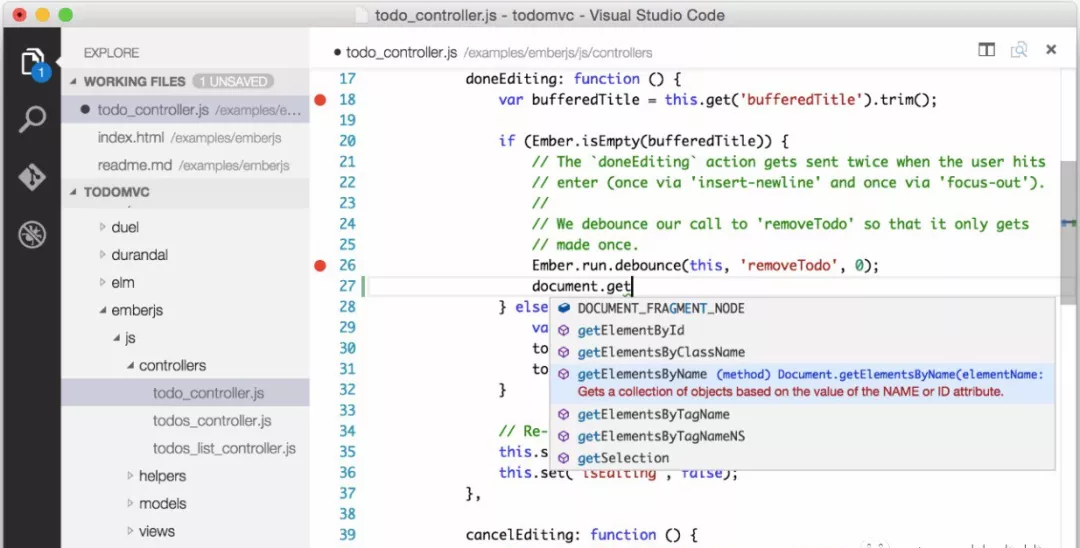
Task: Click line number 17 in the gutter
Action: 347,79
